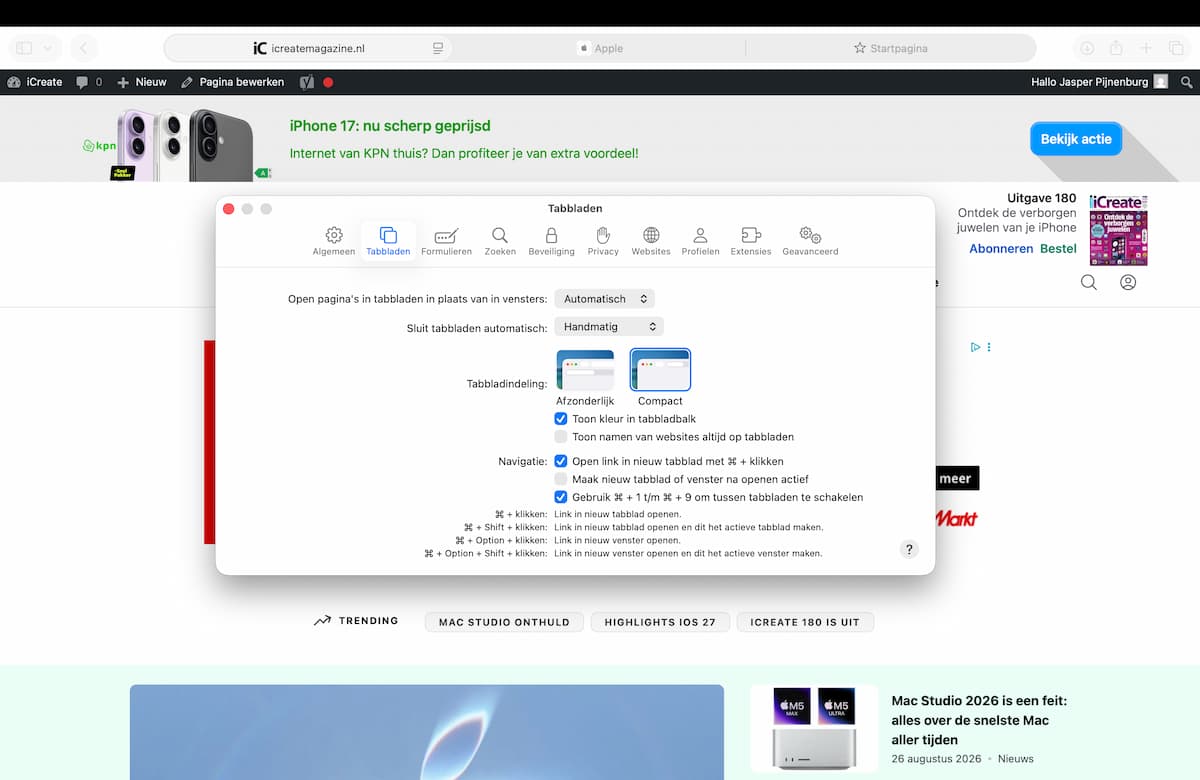Image resolution: width=1200 pixels, height=780 pixels.
Task: Click the Abonneren link
Action: pyautogui.click(x=1001, y=248)
